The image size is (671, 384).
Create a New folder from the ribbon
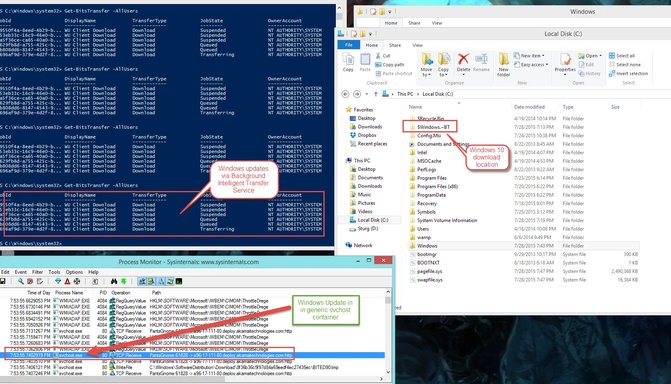pos(504,65)
